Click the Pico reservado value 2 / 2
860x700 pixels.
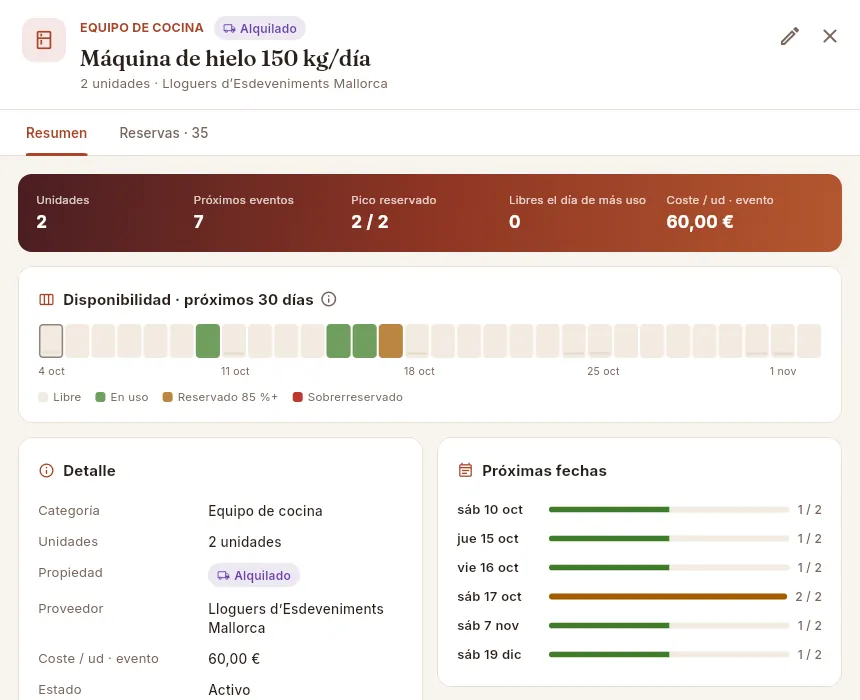[370, 222]
